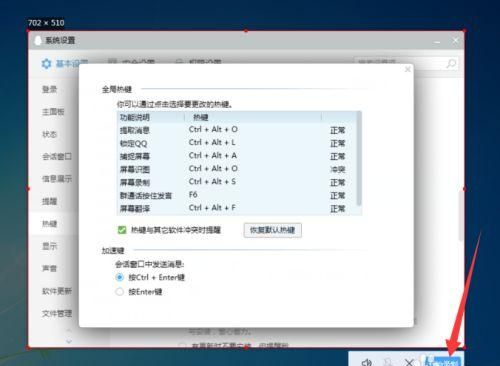Viewport: 500px width, 366px height.
Task: Toggle 热键与其它软件冲突时提醒 checkbox
Action: point(122,230)
